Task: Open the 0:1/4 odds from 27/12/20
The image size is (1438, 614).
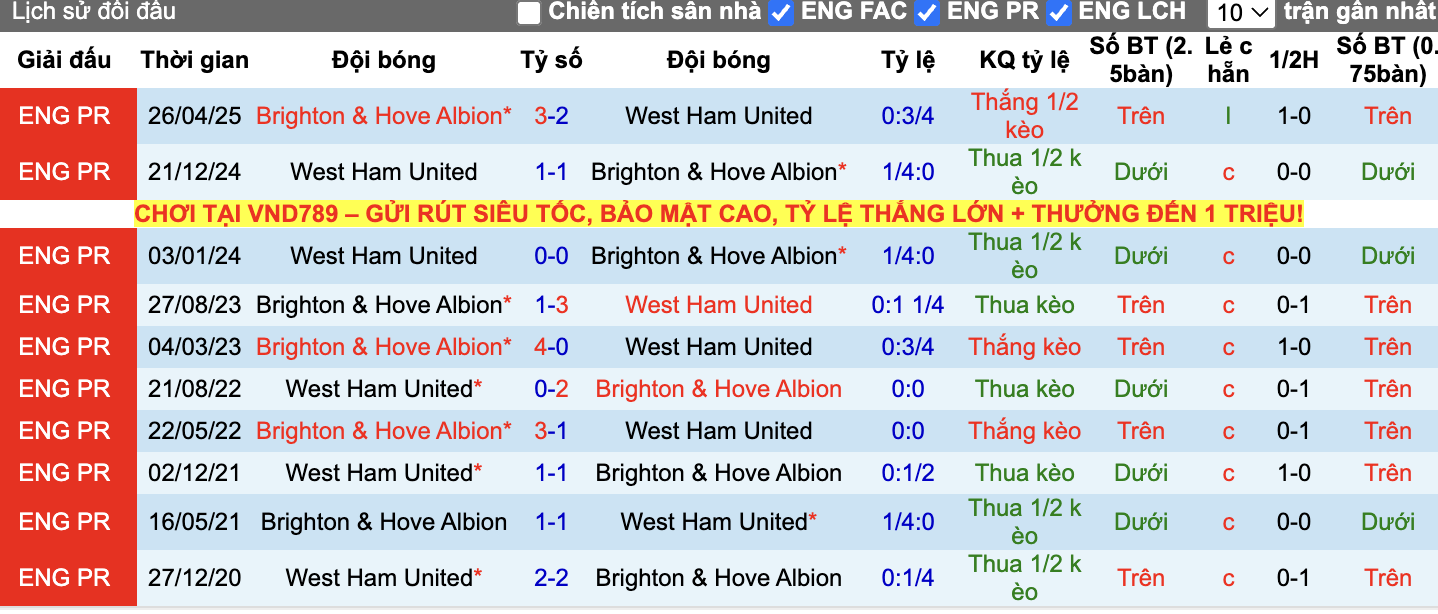Action: 907,577
